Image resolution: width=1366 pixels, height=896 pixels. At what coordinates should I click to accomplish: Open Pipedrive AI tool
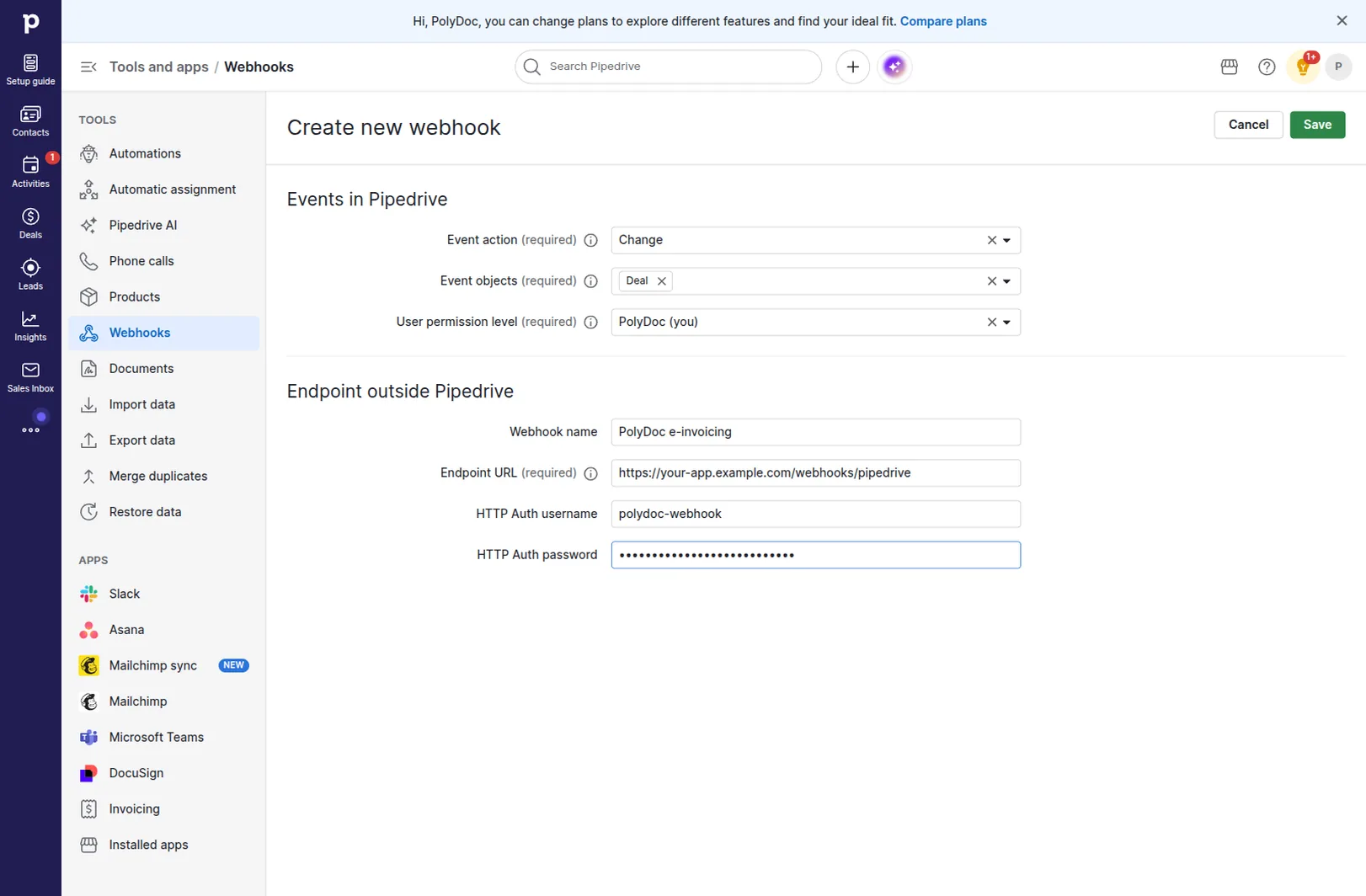pyautogui.click(x=164, y=225)
